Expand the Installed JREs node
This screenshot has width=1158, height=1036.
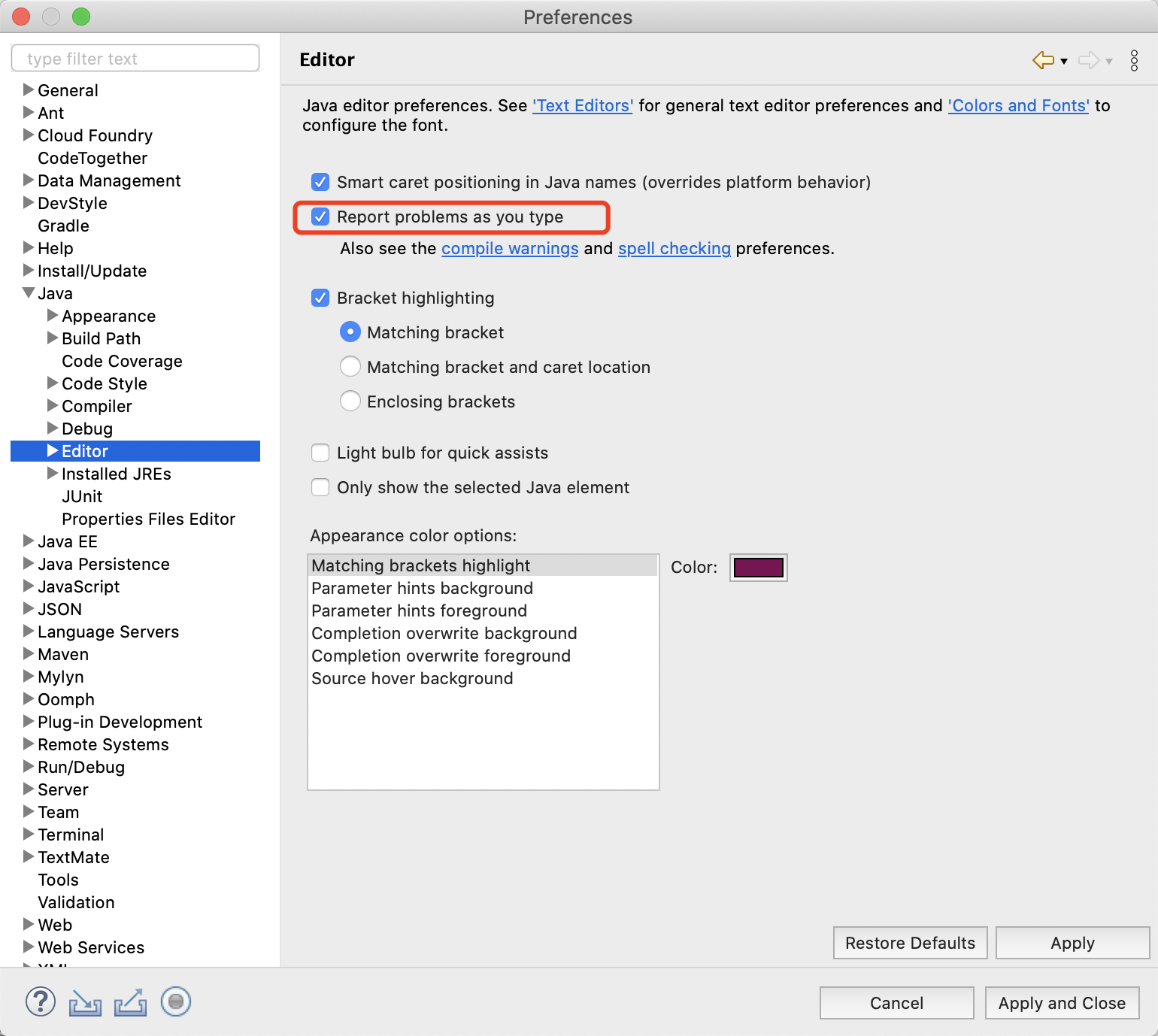point(53,473)
